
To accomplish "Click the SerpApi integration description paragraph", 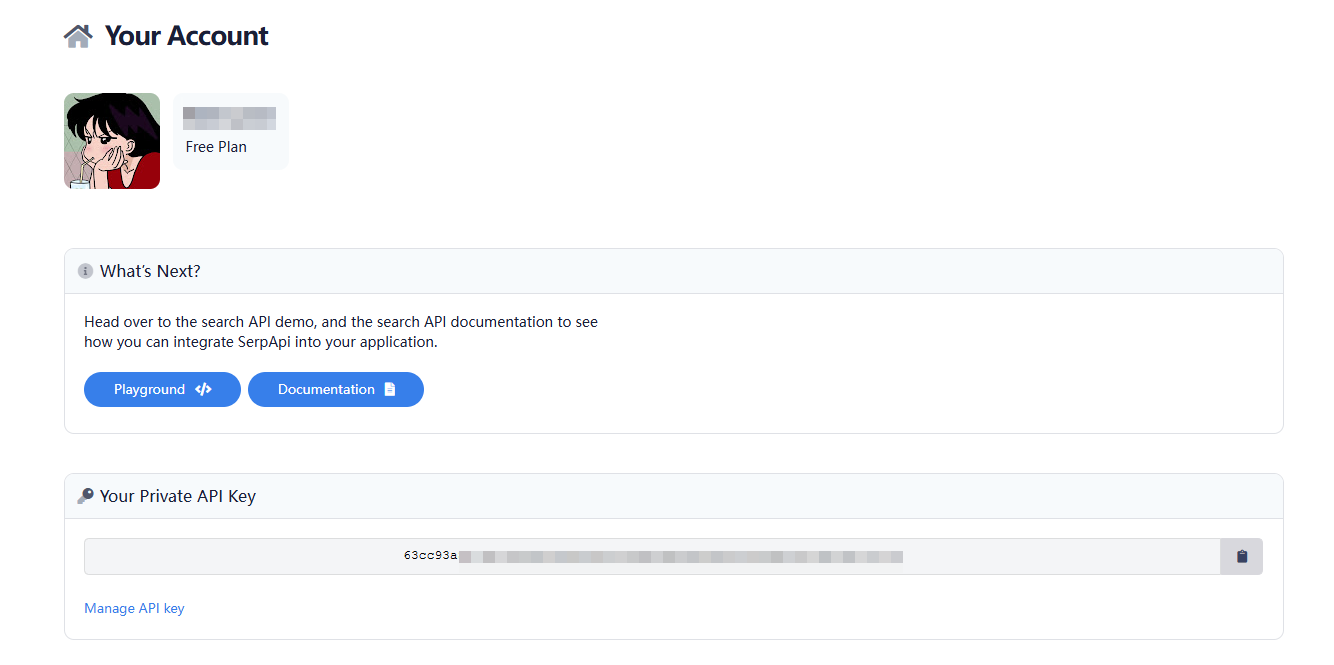I will coord(340,332).
